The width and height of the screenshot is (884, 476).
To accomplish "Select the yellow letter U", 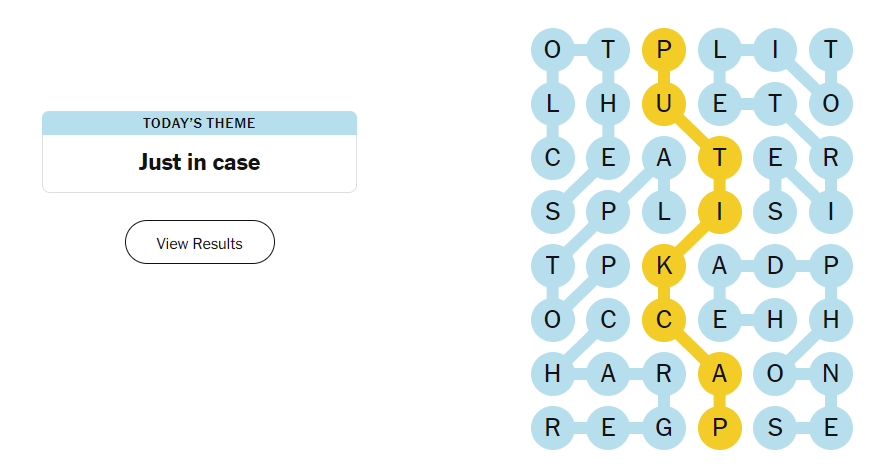I will (x=664, y=101).
